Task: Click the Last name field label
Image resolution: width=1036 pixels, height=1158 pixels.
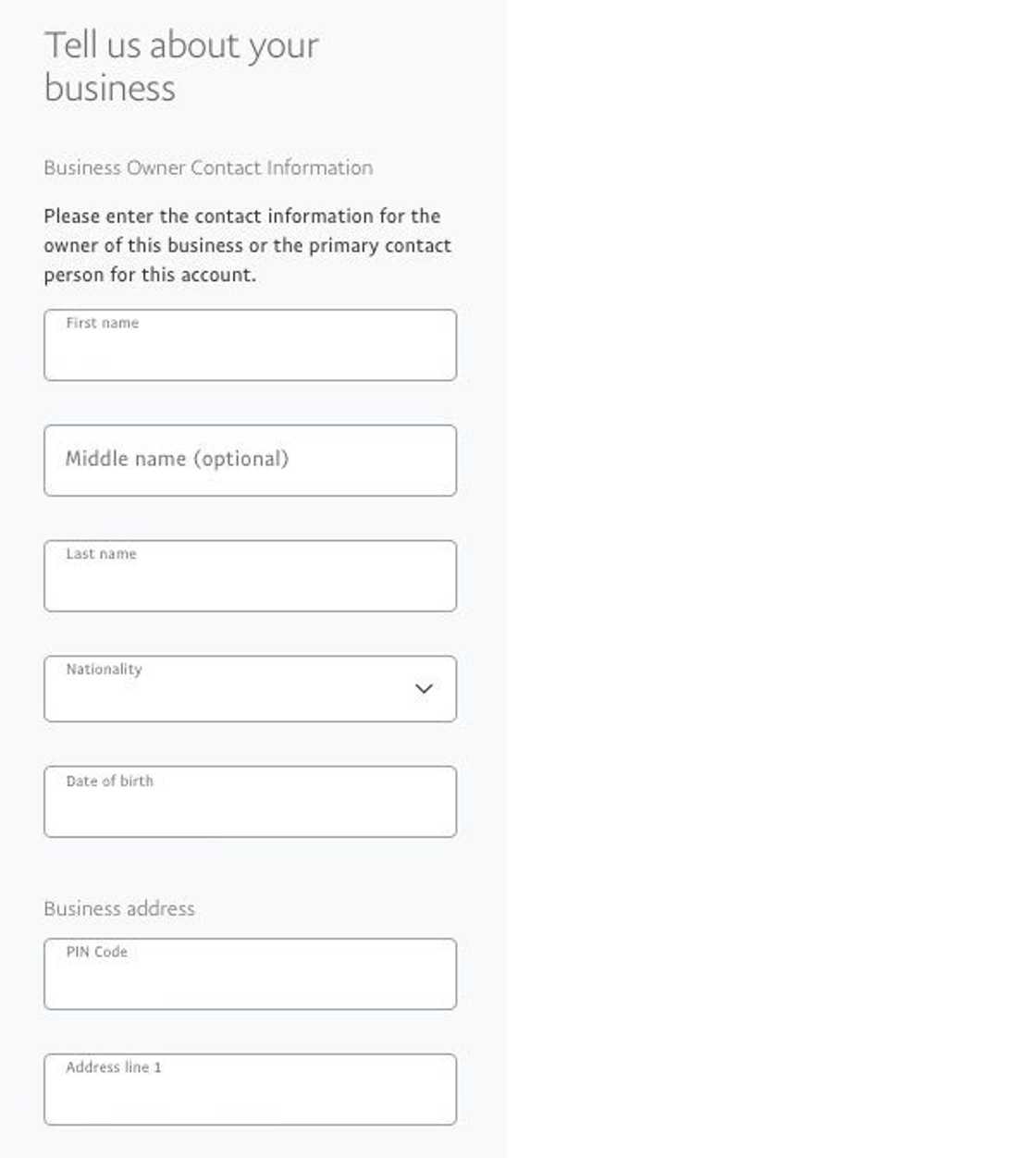Action: tap(100, 553)
